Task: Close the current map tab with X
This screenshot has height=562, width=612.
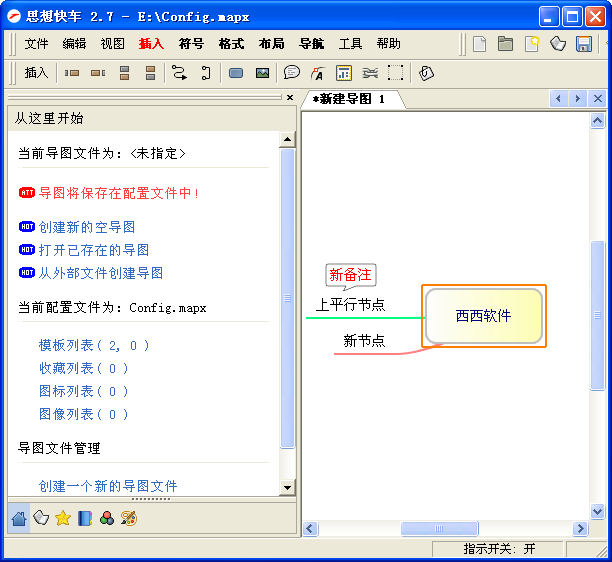Action: (598, 98)
